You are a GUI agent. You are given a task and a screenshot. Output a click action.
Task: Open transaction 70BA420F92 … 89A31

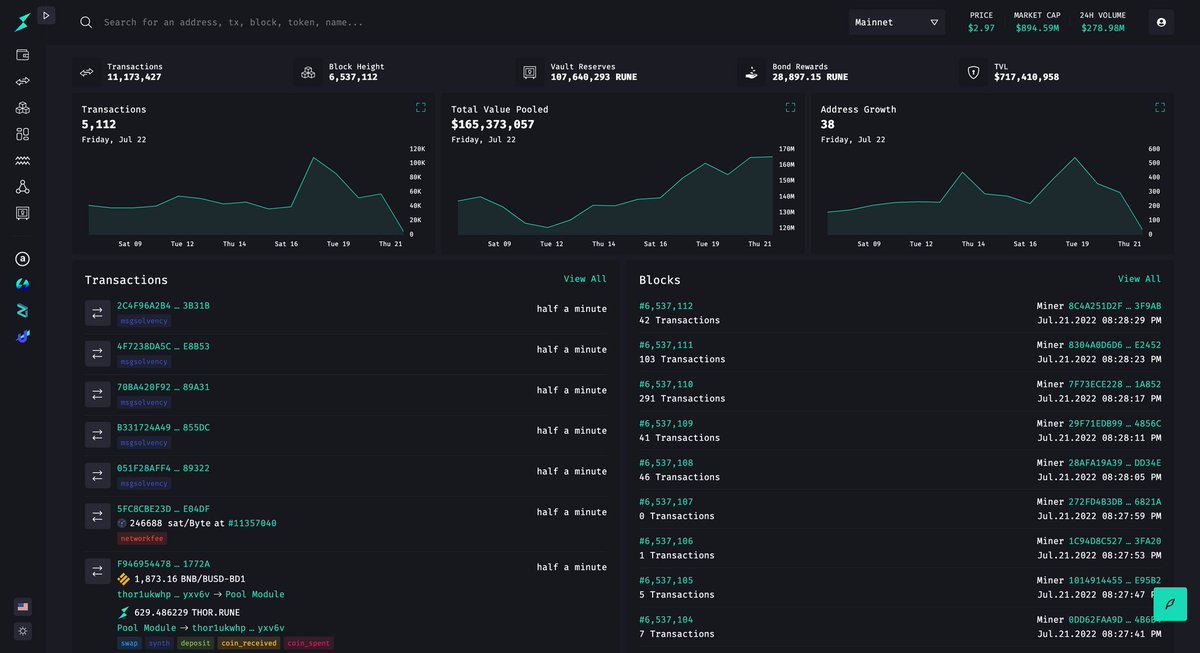click(x=163, y=387)
